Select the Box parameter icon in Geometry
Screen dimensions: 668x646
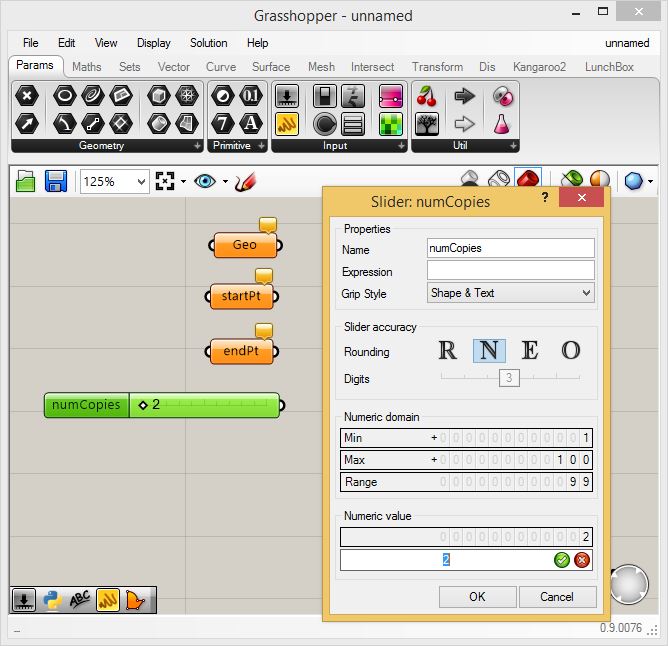(x=159, y=95)
